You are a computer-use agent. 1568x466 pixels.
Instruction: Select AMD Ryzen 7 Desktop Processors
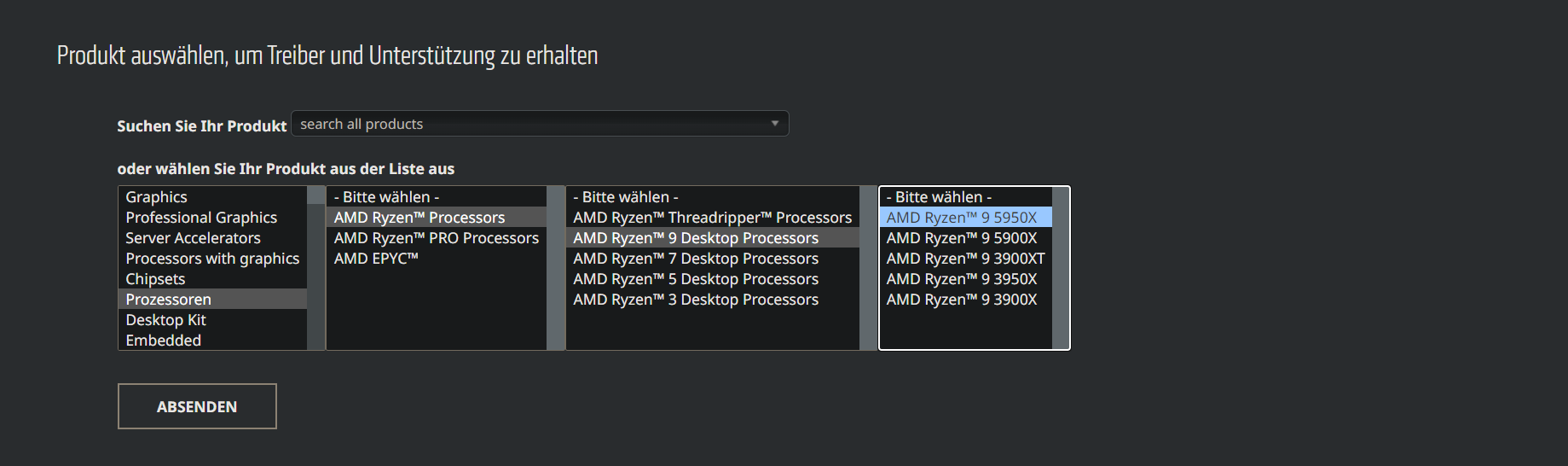(695, 259)
